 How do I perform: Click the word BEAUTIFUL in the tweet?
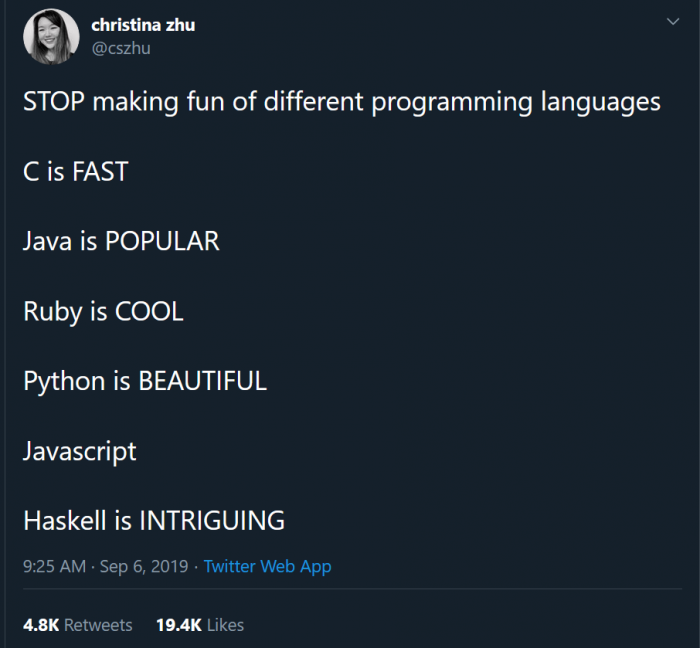tap(202, 381)
